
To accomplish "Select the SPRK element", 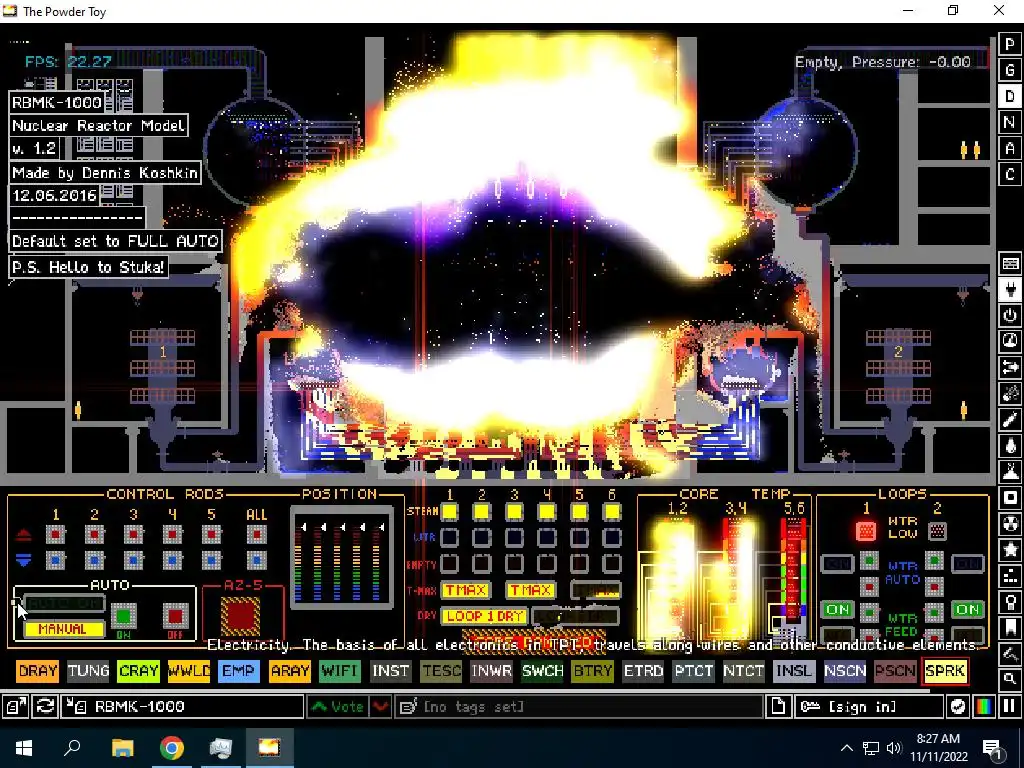I will coord(945,671).
